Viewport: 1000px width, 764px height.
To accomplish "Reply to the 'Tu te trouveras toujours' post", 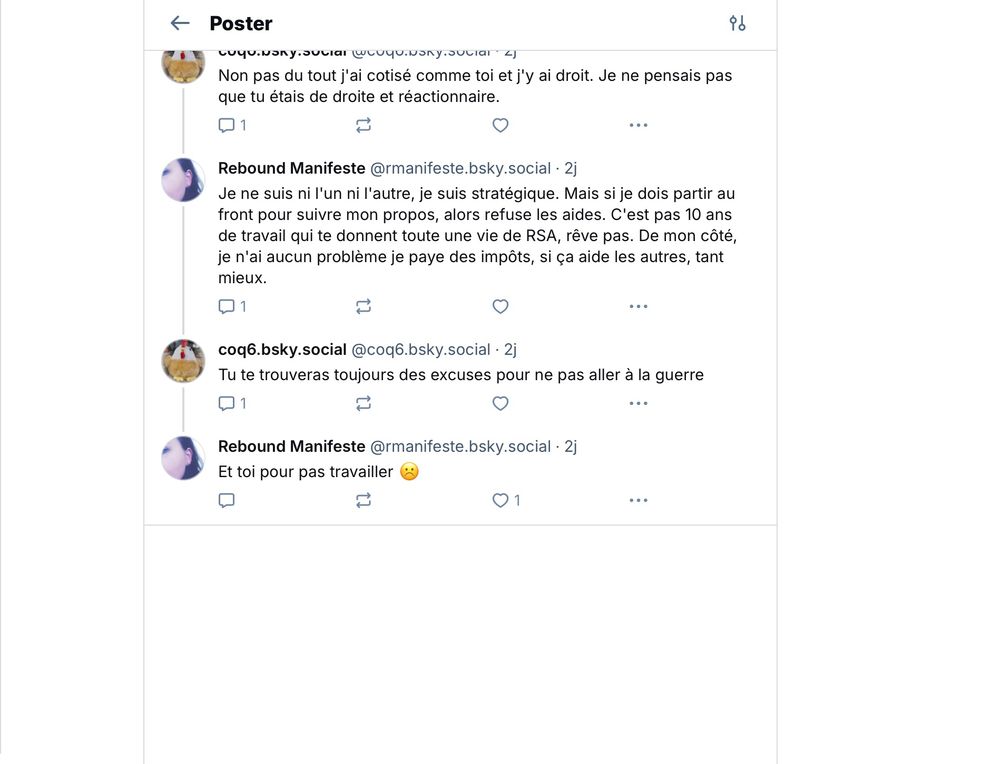I will [227, 403].
